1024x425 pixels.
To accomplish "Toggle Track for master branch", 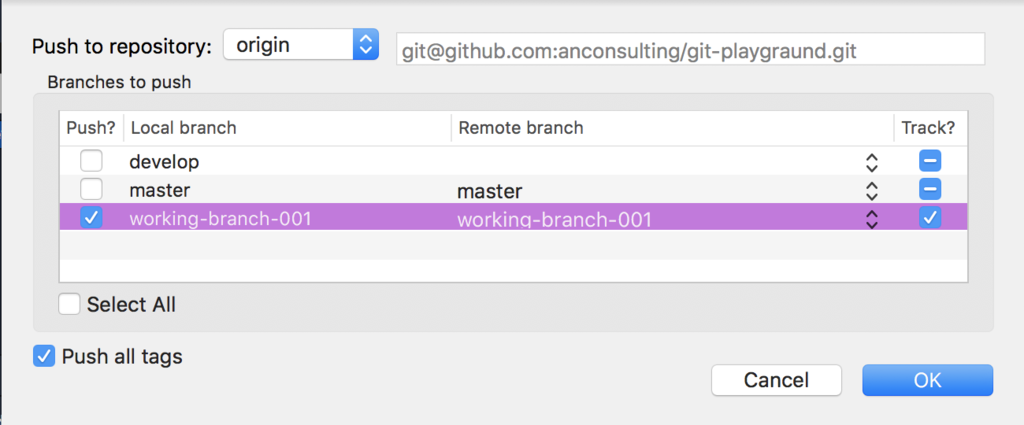I will pyautogui.click(x=930, y=189).
